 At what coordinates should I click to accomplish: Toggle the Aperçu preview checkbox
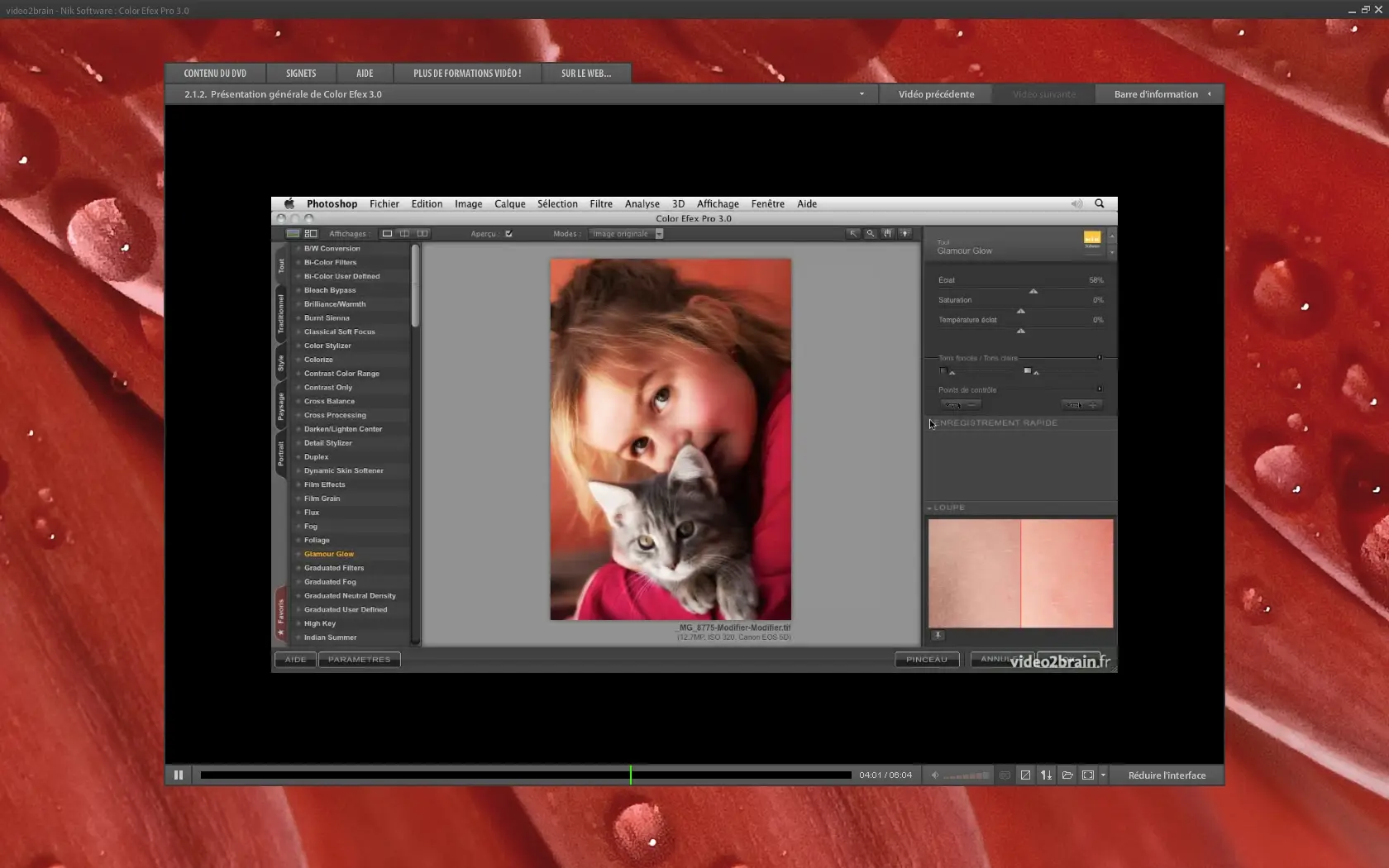508,234
